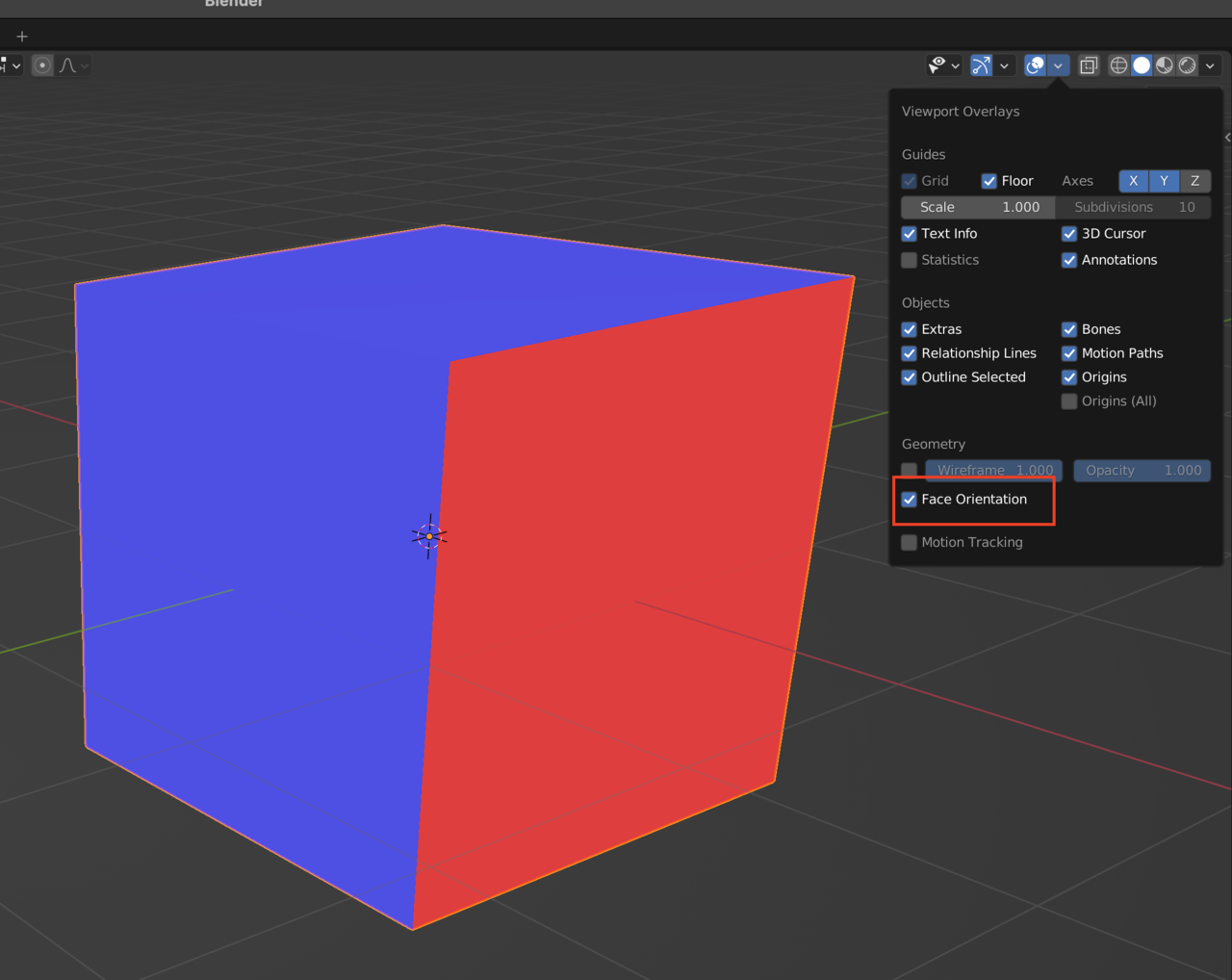The height and width of the screenshot is (980, 1232).
Task: Select Solid viewport shading mode
Action: (x=1142, y=65)
